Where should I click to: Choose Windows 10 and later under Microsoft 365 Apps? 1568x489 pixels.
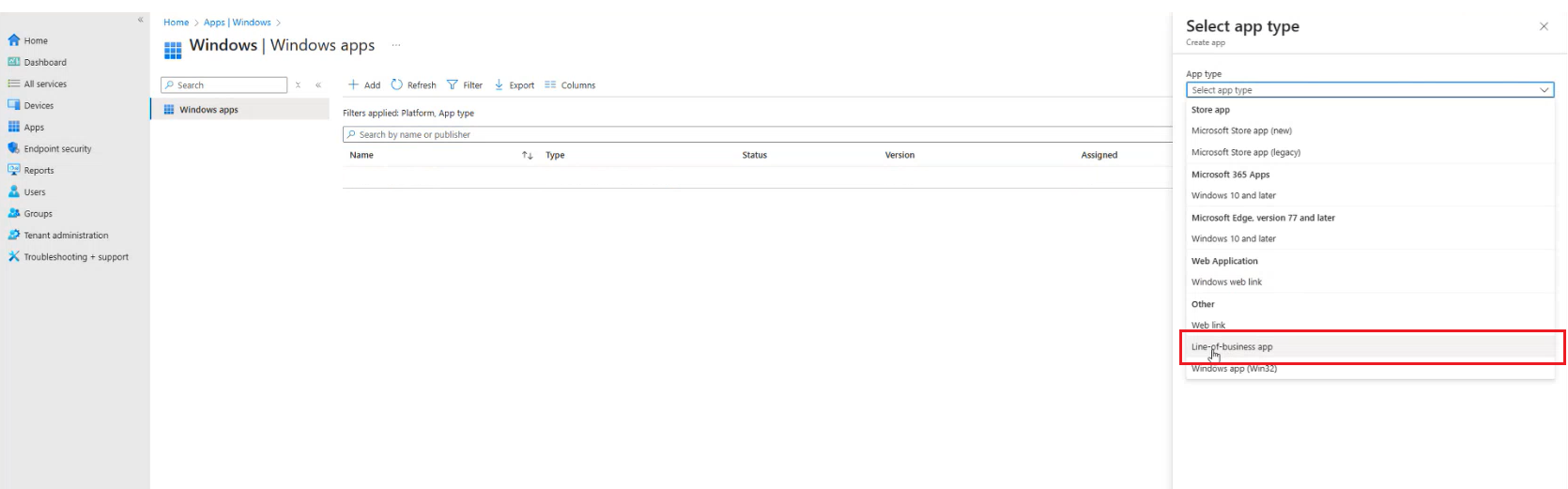[x=1370, y=195]
